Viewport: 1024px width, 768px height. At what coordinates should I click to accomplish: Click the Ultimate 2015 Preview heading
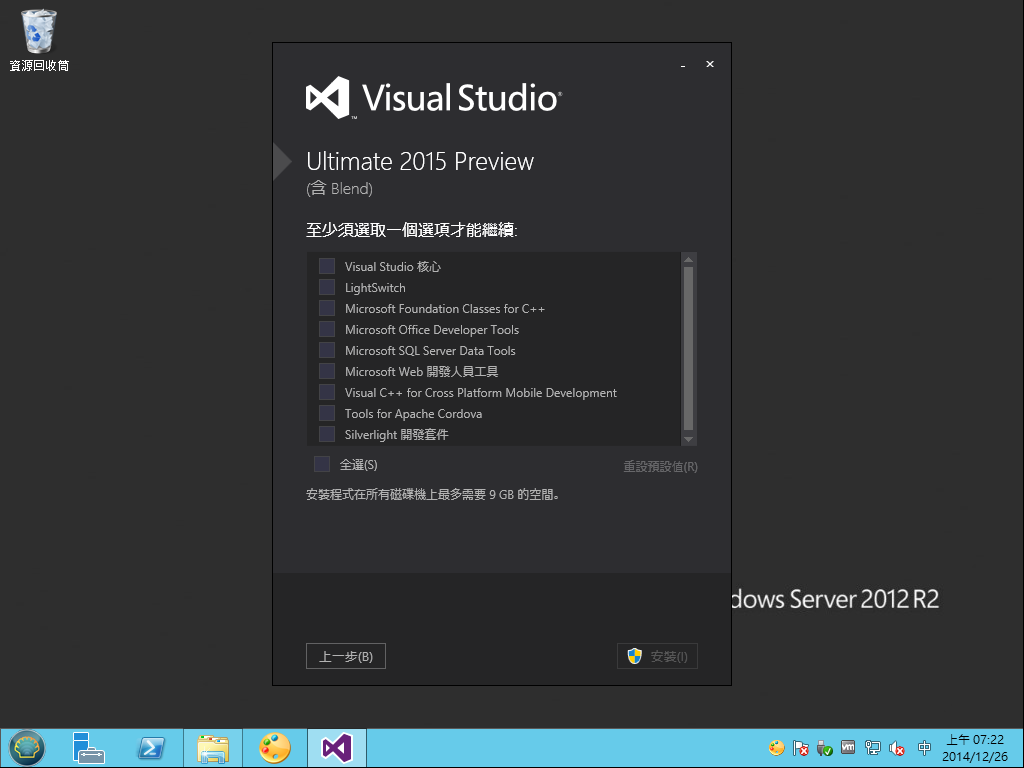pos(420,161)
